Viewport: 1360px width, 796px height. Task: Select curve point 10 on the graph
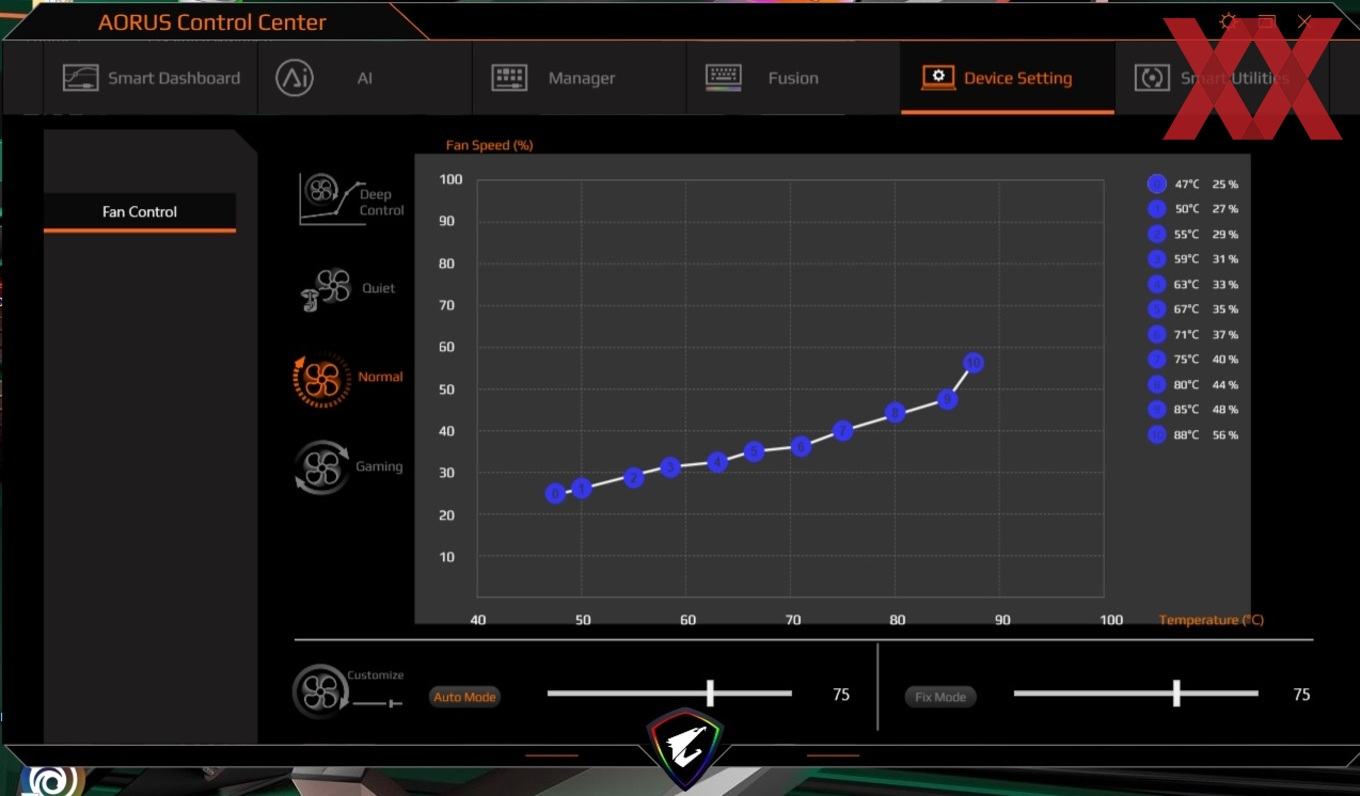point(973,363)
